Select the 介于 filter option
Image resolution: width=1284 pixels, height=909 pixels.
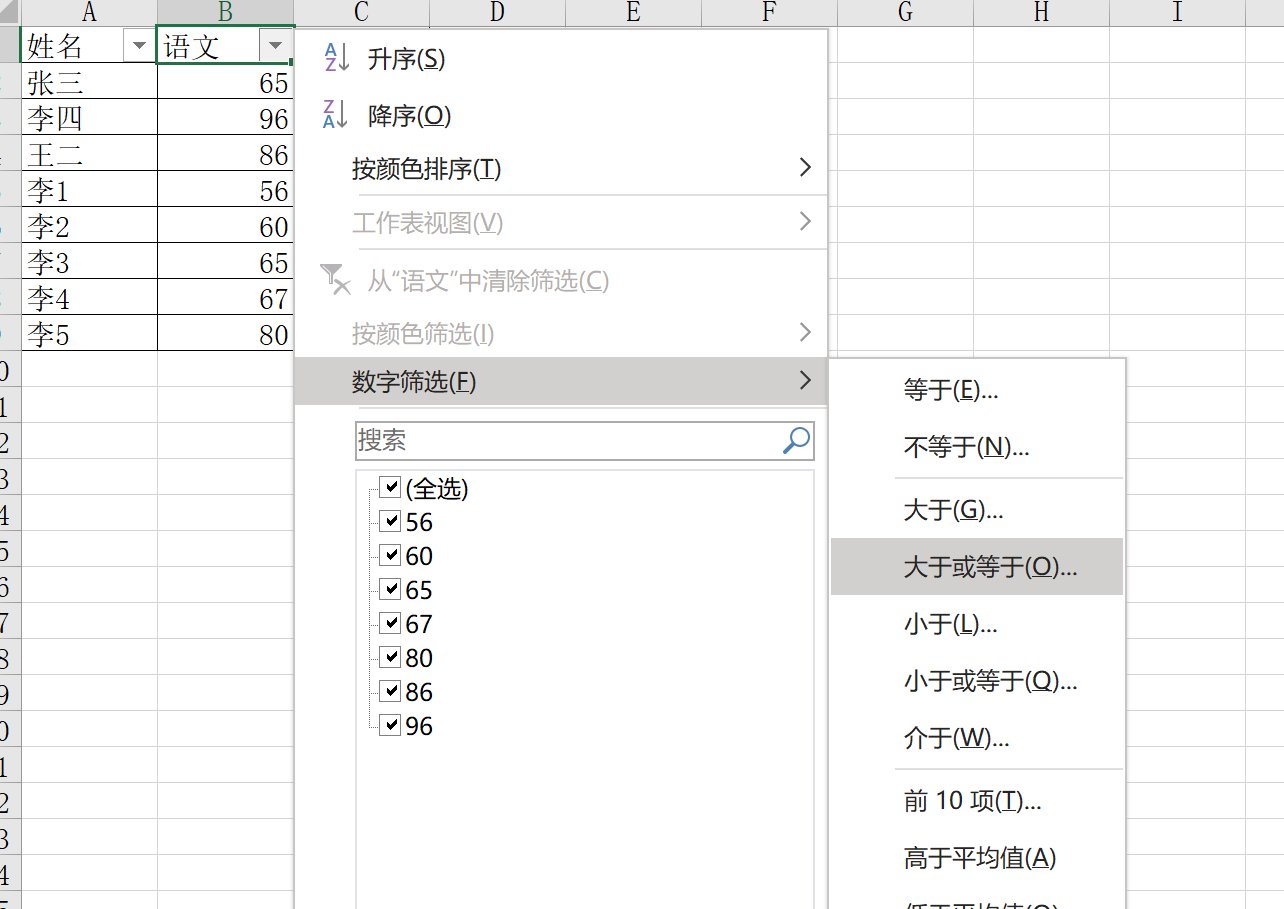pos(956,739)
